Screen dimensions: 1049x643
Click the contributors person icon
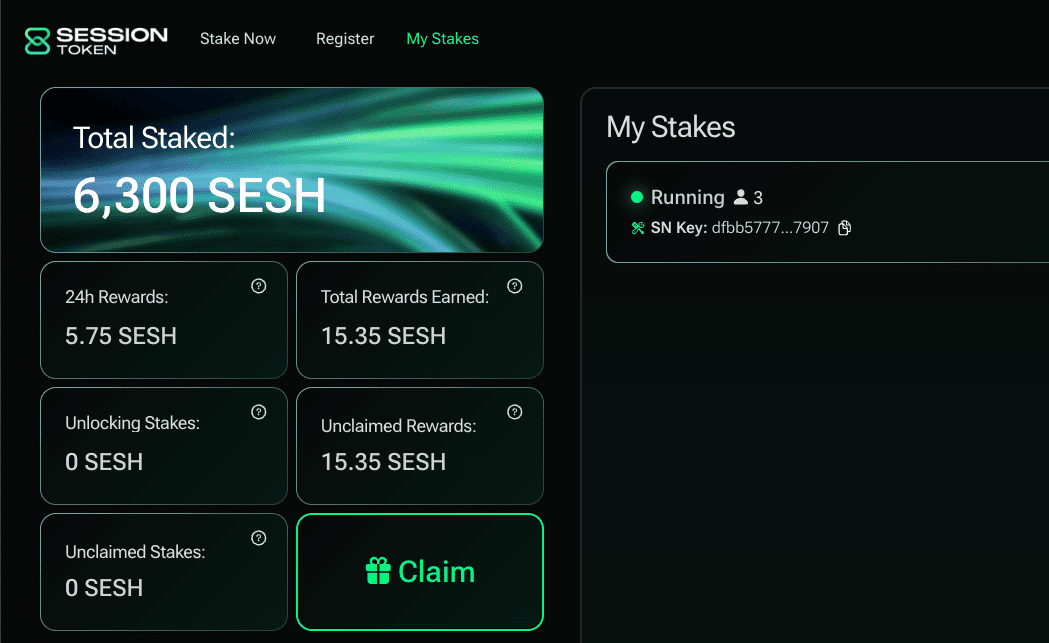click(x=741, y=197)
